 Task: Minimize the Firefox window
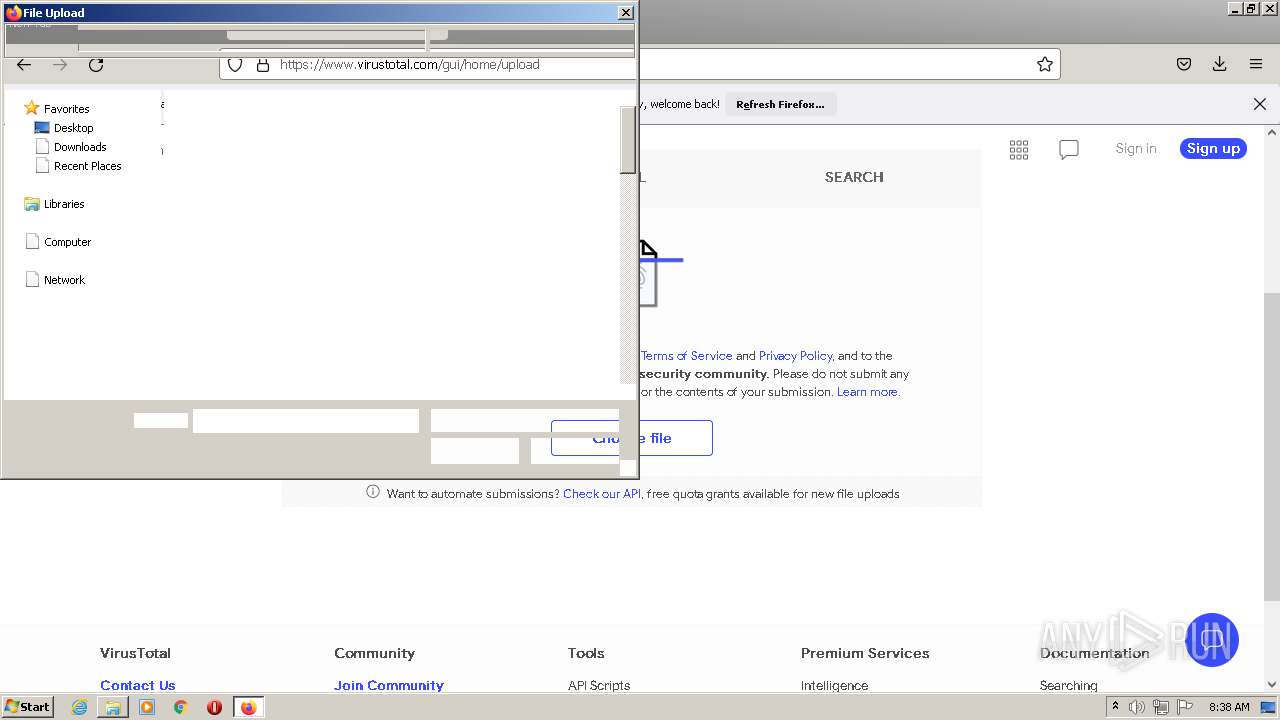tap(1235, 8)
